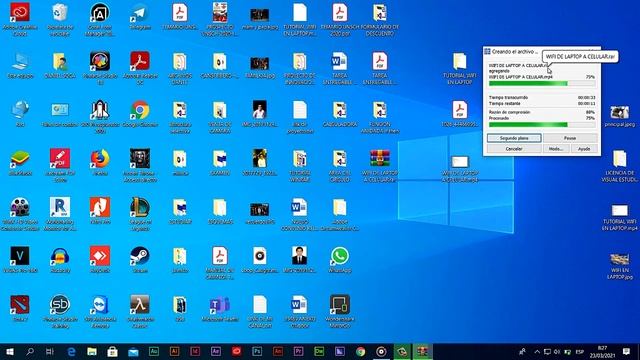Open Premiere Pro from the taskbar
Viewport: 640px width, 360px height.
(x=298, y=351)
